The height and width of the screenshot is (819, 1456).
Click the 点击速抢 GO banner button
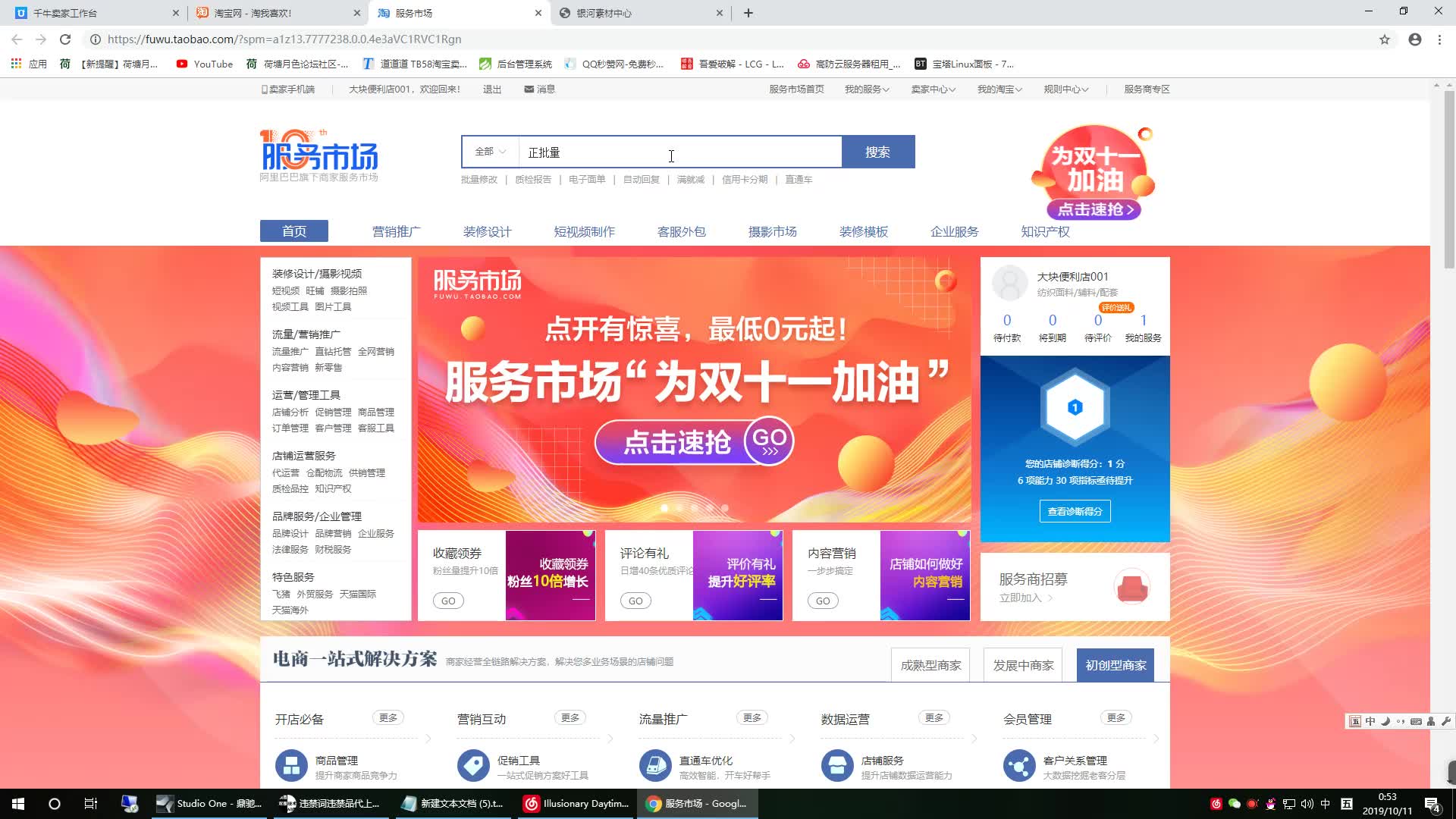(x=694, y=441)
